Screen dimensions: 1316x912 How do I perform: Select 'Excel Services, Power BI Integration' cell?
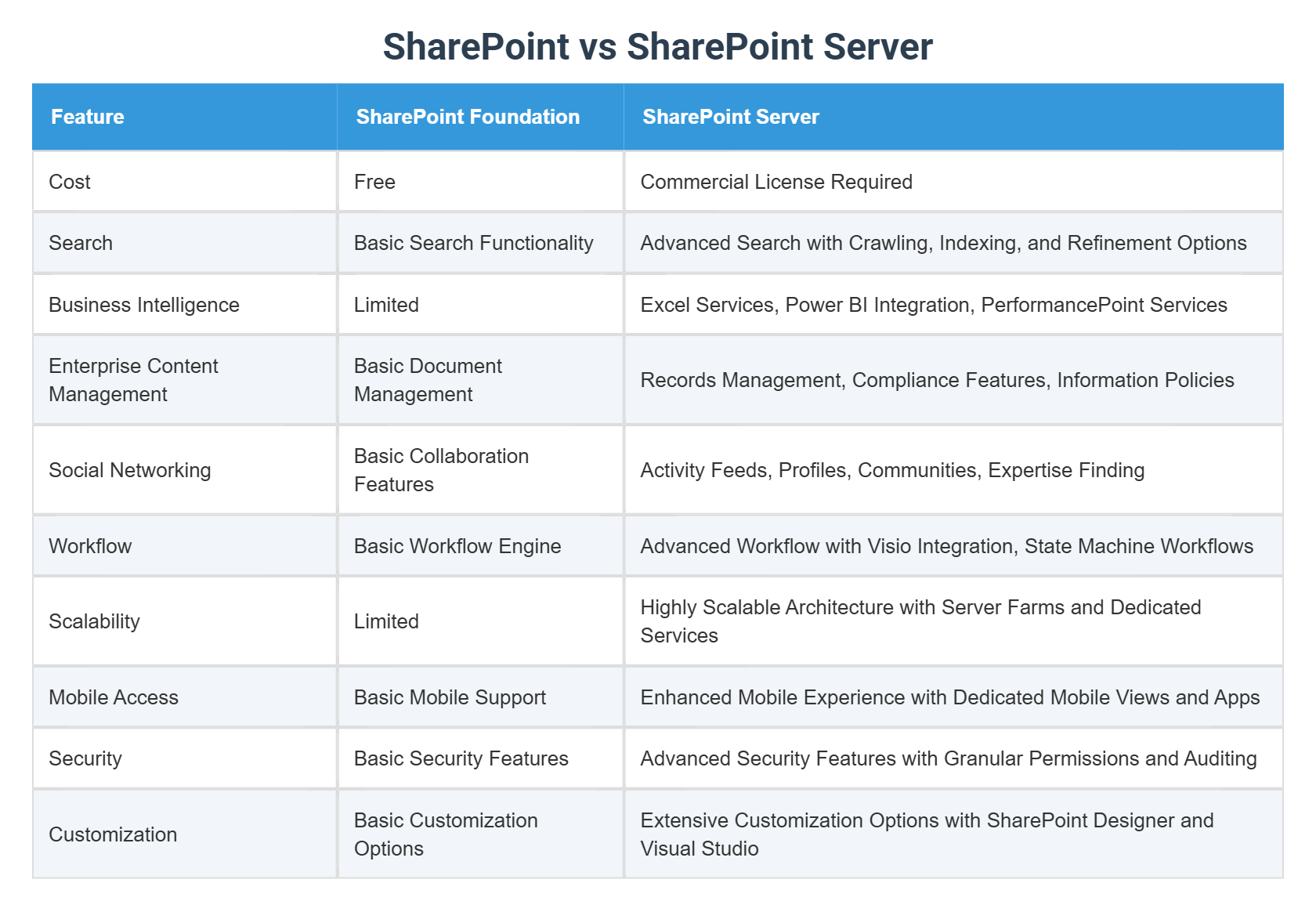(x=953, y=305)
